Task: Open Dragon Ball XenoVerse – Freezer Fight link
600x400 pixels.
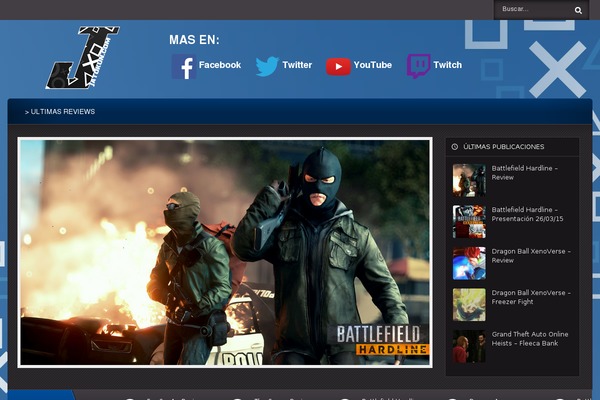Action: [531, 297]
